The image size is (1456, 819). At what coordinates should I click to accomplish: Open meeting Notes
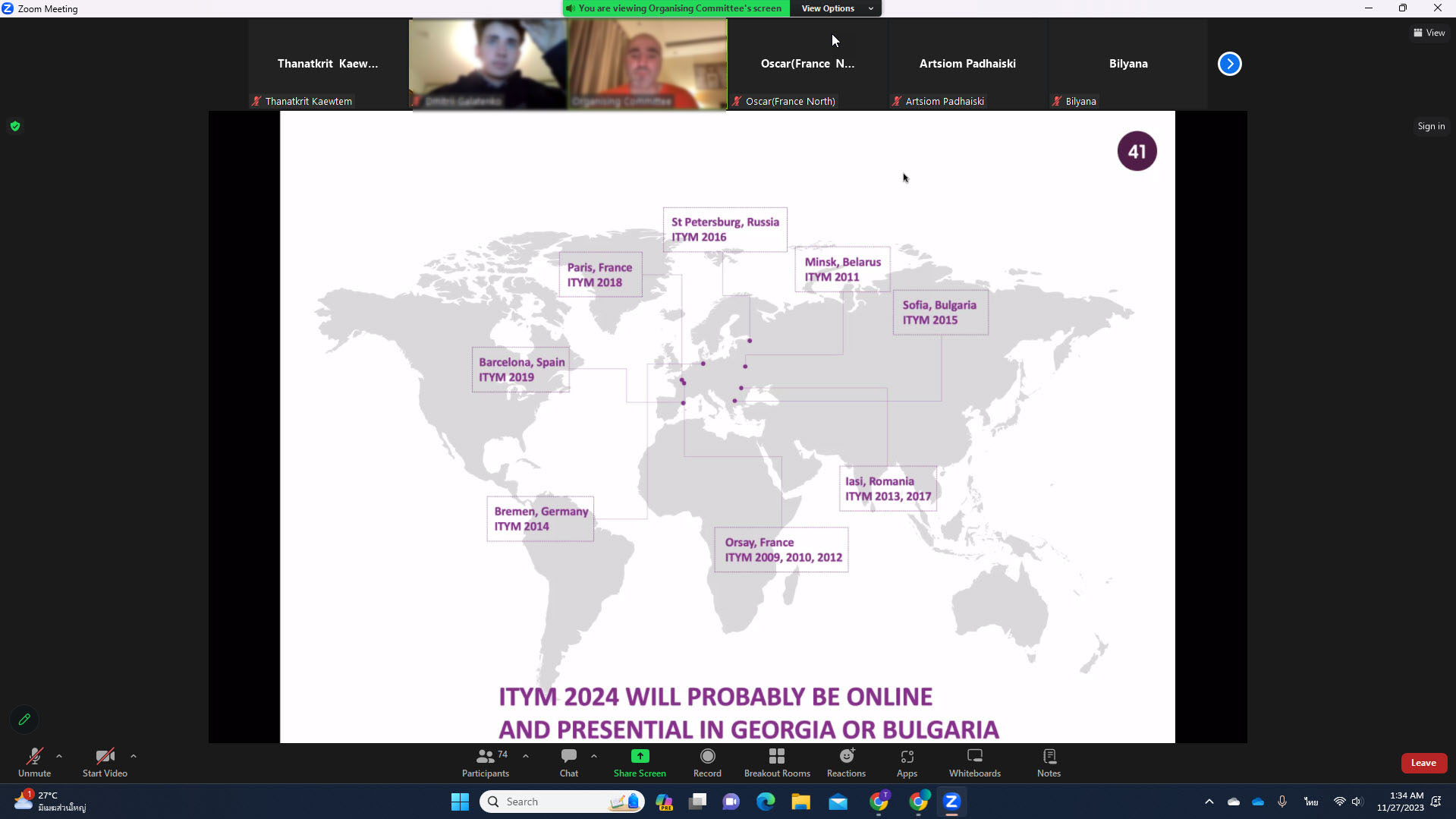pos(1049,762)
